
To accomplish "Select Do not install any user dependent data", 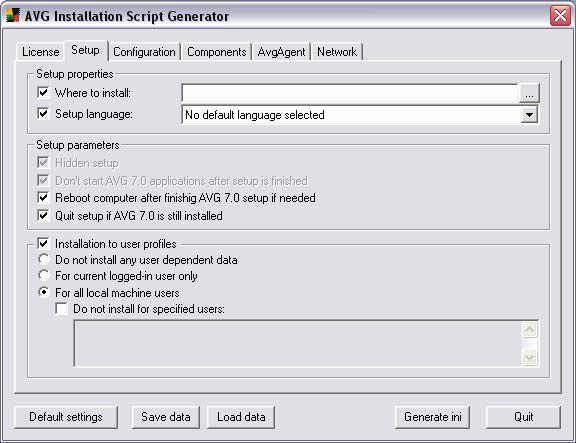I will (x=44, y=259).
